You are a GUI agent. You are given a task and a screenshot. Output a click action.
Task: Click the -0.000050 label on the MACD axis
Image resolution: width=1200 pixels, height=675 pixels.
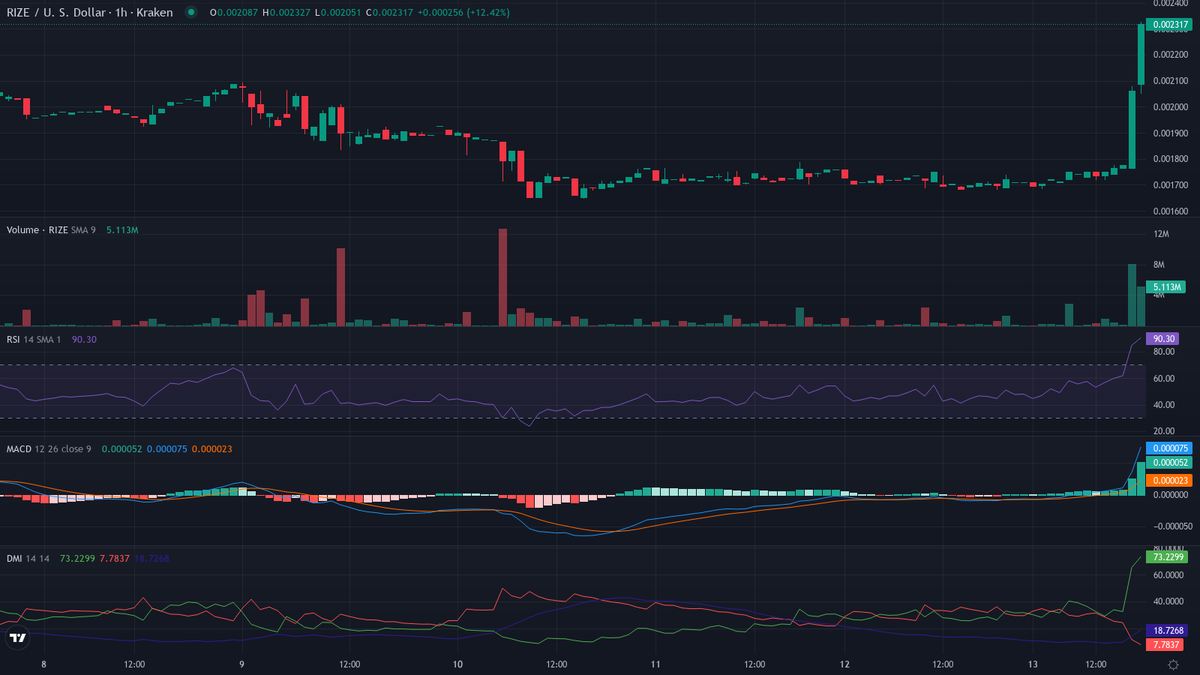pos(1171,526)
